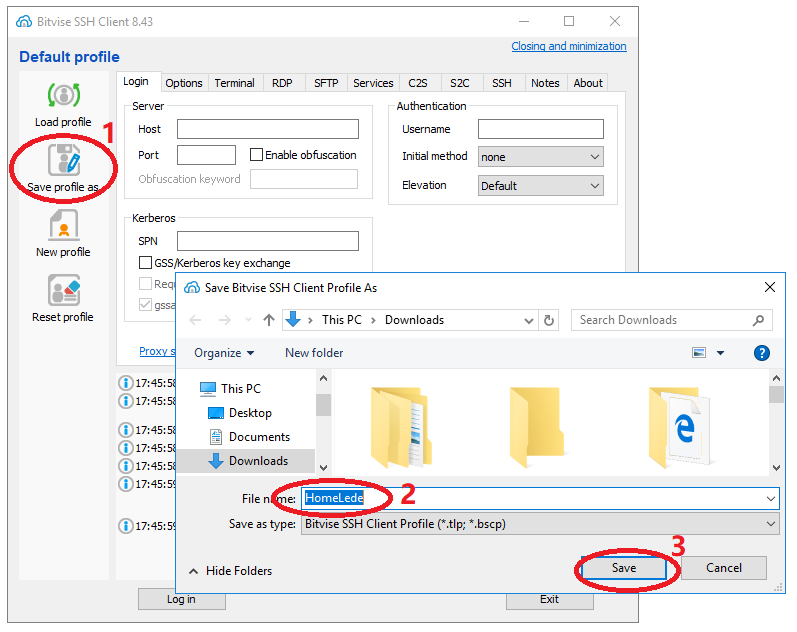Click the navigation pane scrollbar down arrow
Viewport: 797px width, 632px height.
point(323,467)
